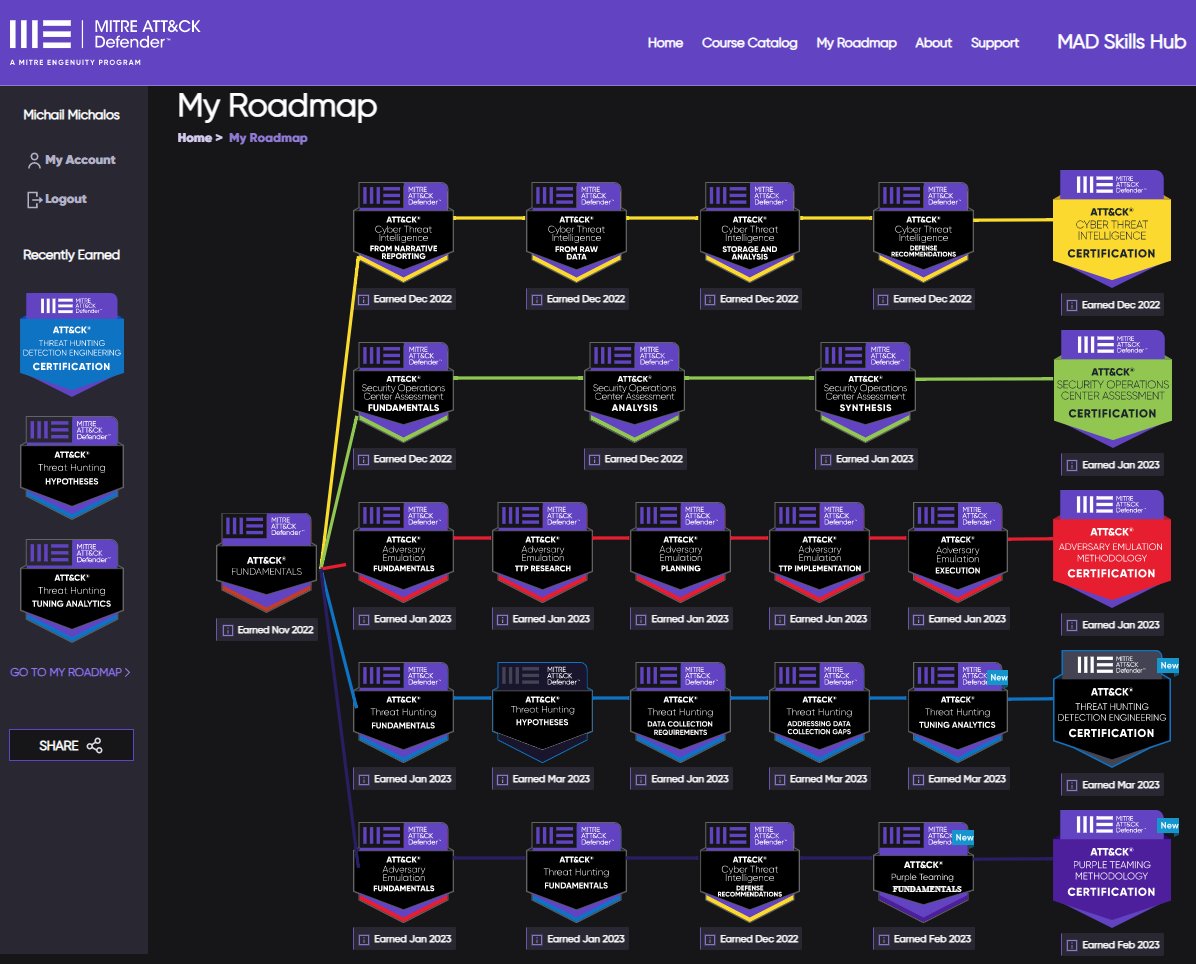Click the MITRE ATT&CK Defender logo

tap(104, 41)
